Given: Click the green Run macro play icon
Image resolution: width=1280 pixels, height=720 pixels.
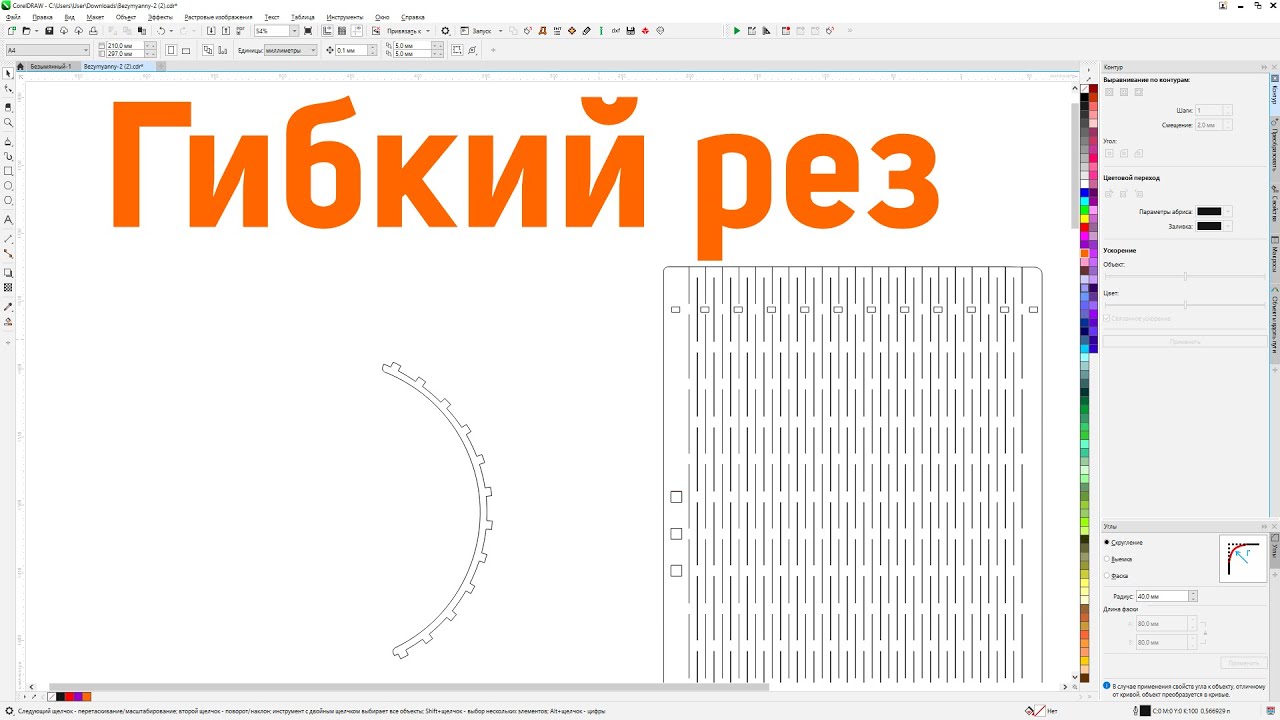Looking at the screenshot, I should pyautogui.click(x=737, y=31).
